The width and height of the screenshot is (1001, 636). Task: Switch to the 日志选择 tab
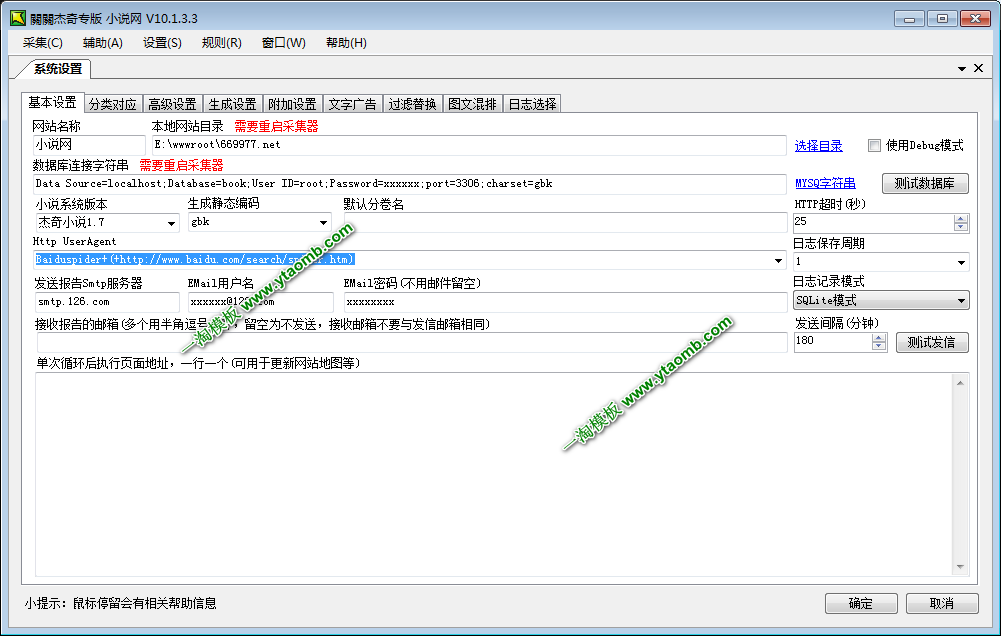click(x=532, y=104)
